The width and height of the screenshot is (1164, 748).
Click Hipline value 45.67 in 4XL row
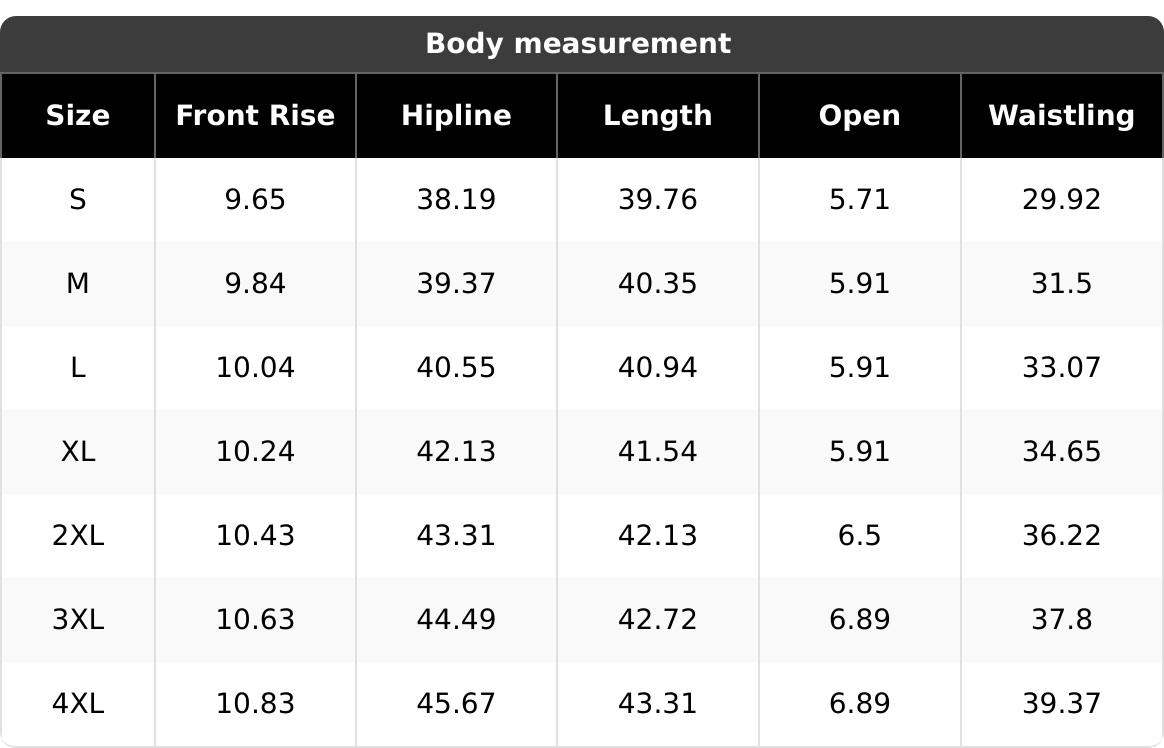[456, 704]
